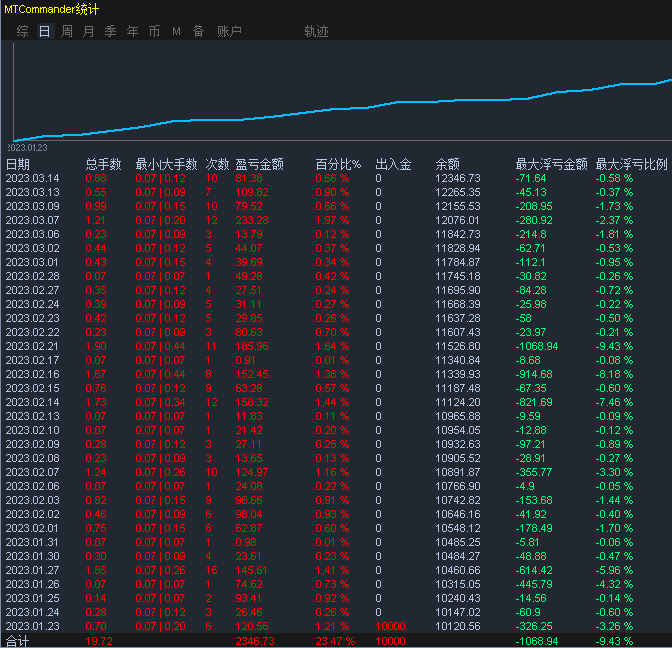Select the 日 daily statistics tab

pyautogui.click(x=44, y=31)
